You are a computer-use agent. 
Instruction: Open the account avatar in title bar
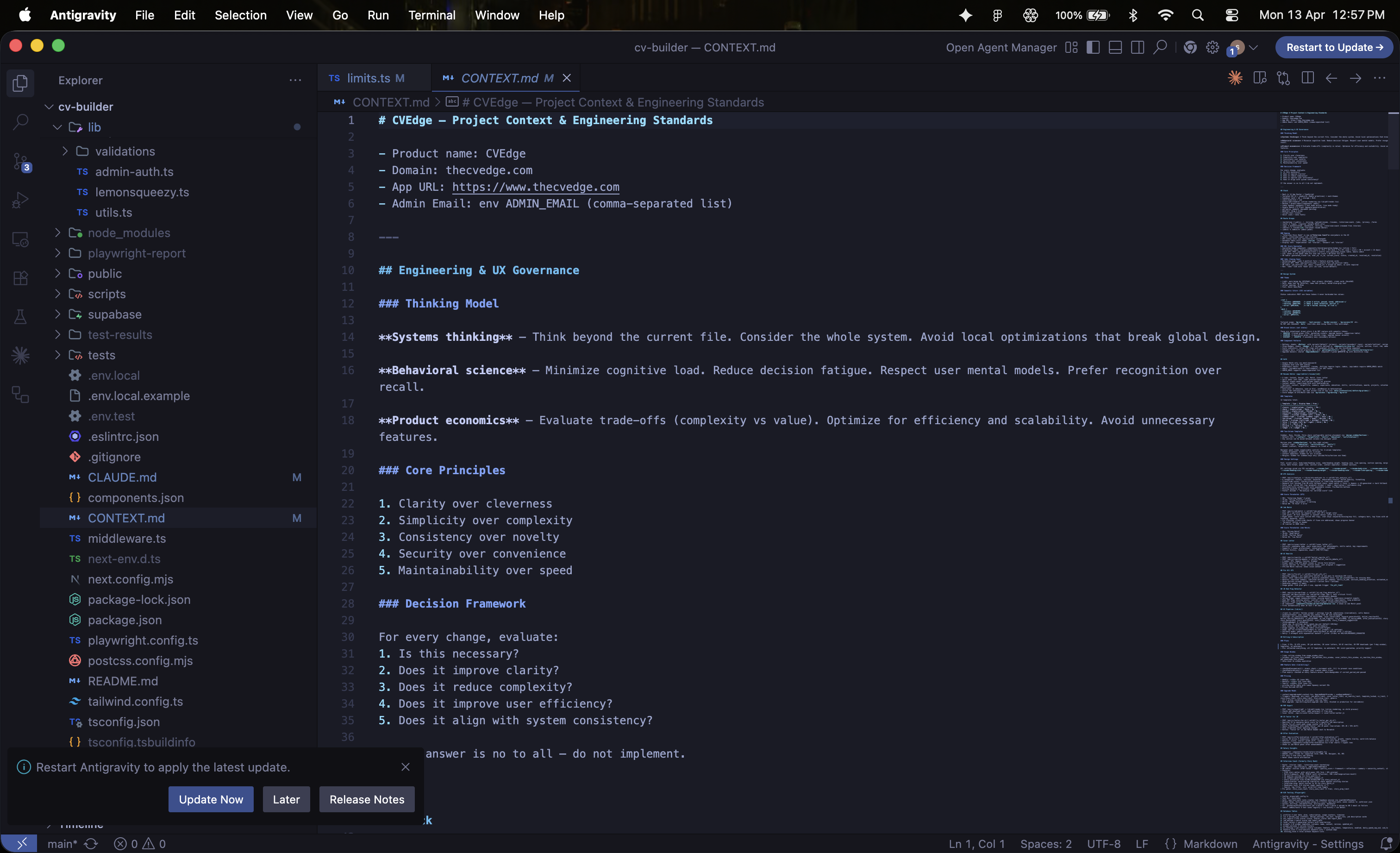pos(1237,47)
